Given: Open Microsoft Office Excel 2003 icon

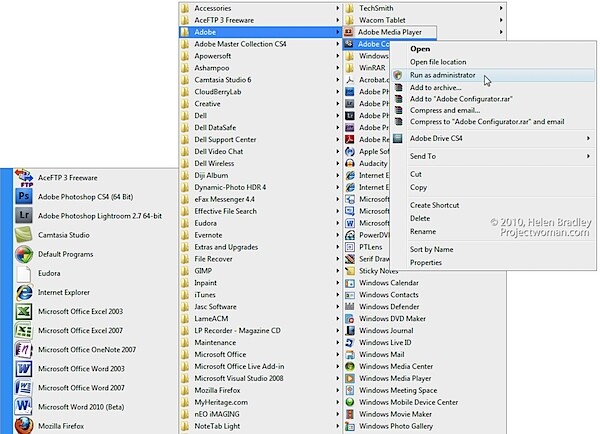Looking at the screenshot, I should tap(24, 312).
